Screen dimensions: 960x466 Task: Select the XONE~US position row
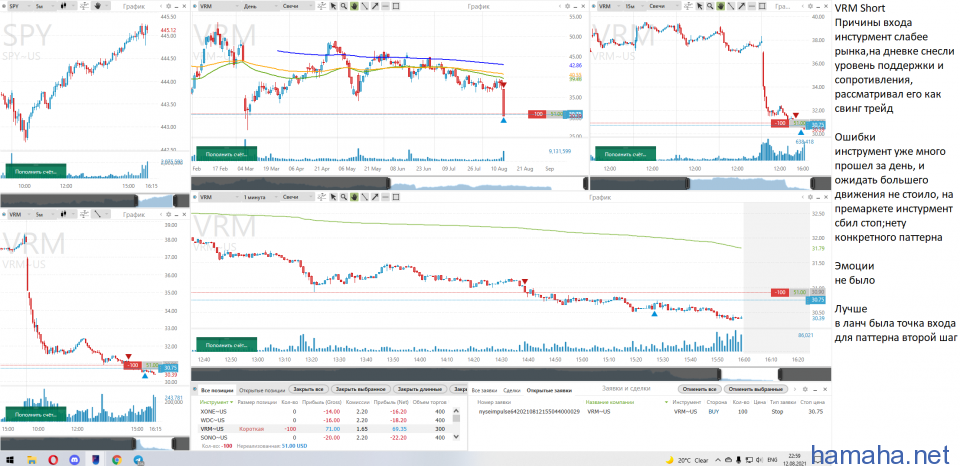[324, 412]
